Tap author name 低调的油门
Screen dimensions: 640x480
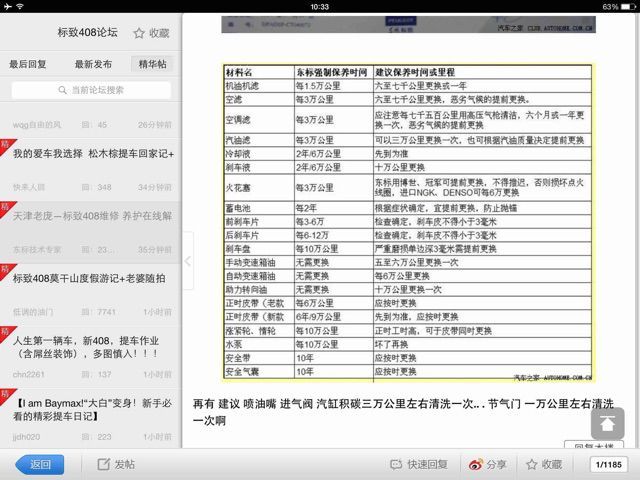[x=33, y=312]
